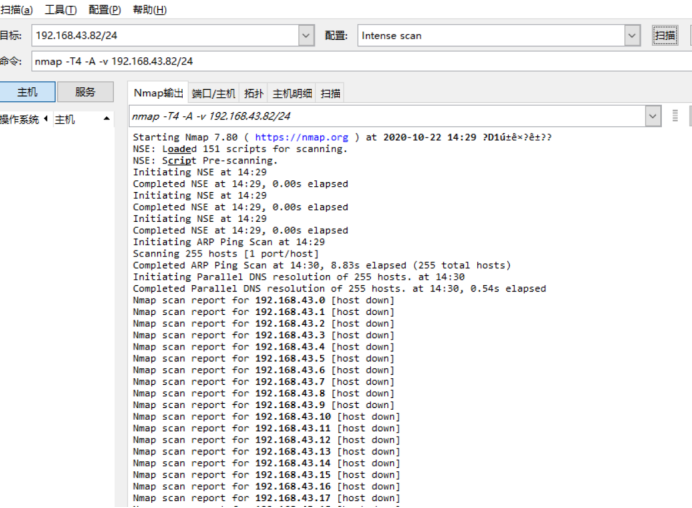Sort by 操作系统 column header
This screenshot has height=508, width=692.
24,119
